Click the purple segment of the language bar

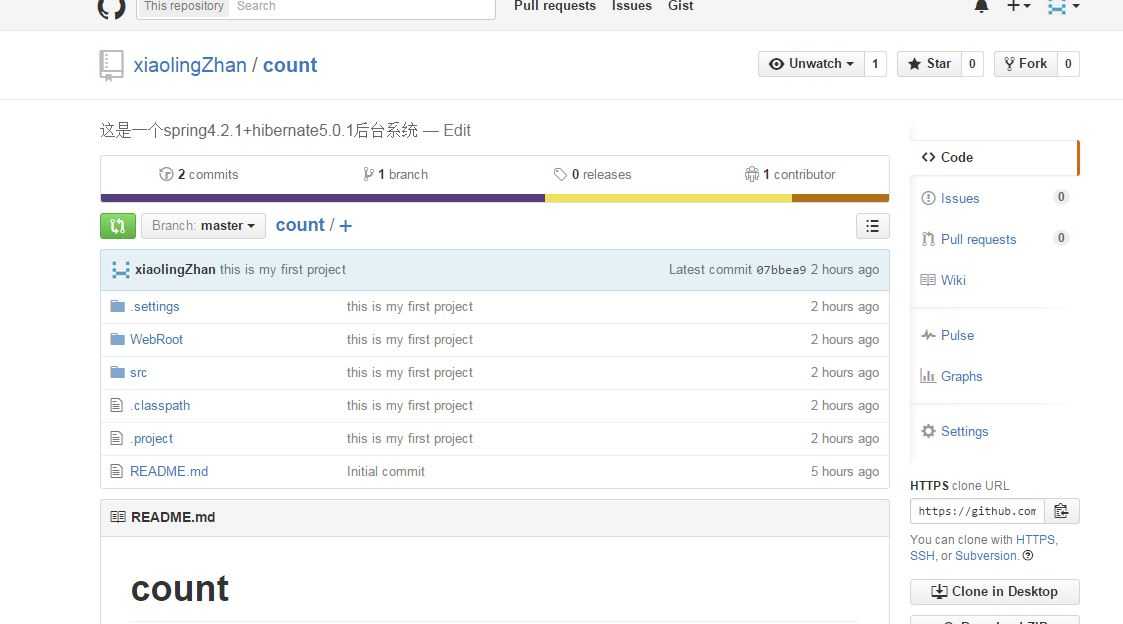[323, 198]
